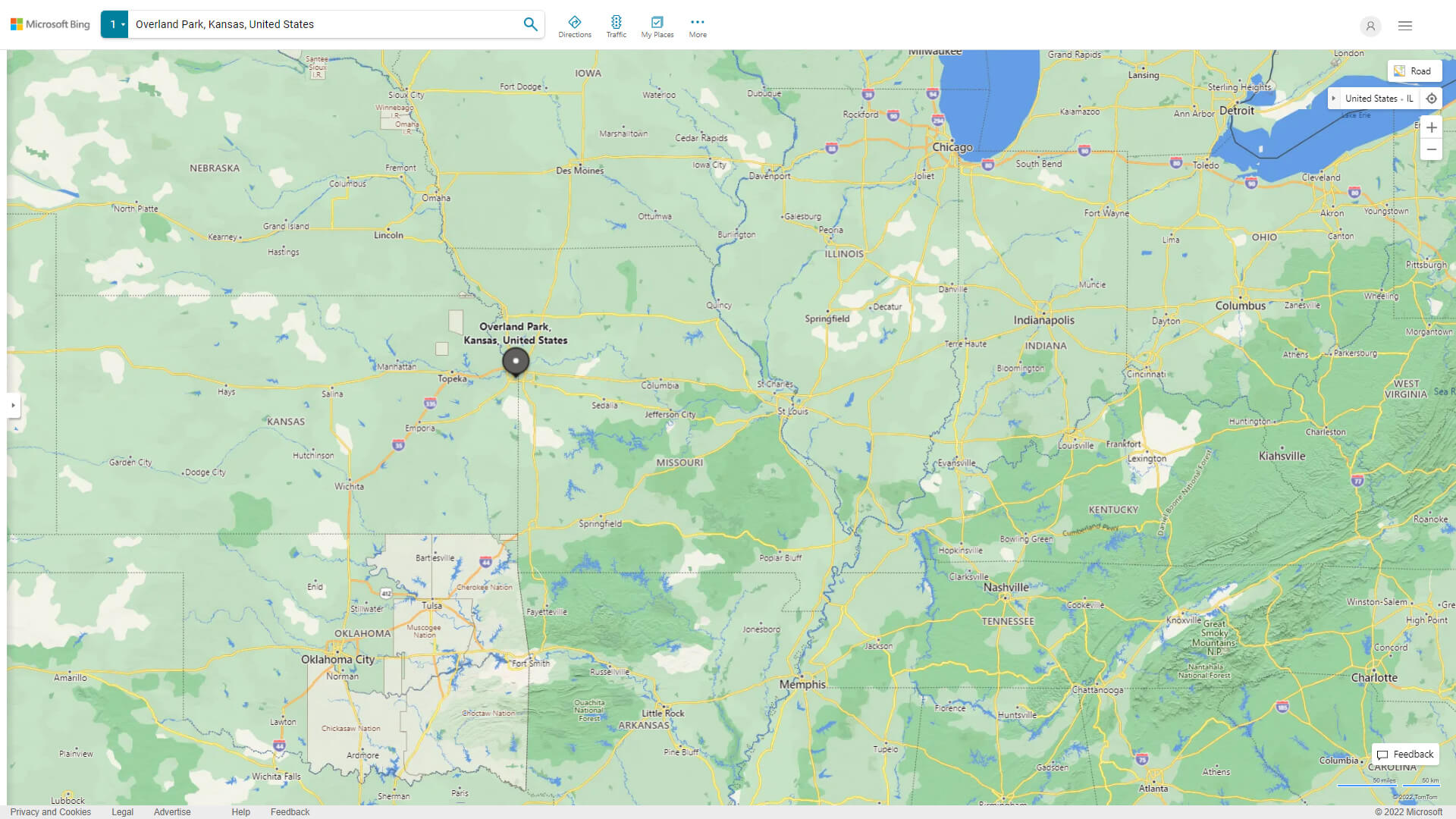Click the user account icon
The height and width of the screenshot is (819, 1456).
point(1370,27)
